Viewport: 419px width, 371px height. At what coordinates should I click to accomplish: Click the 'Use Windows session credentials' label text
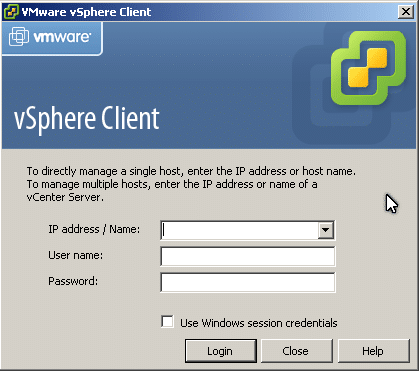(x=259, y=323)
